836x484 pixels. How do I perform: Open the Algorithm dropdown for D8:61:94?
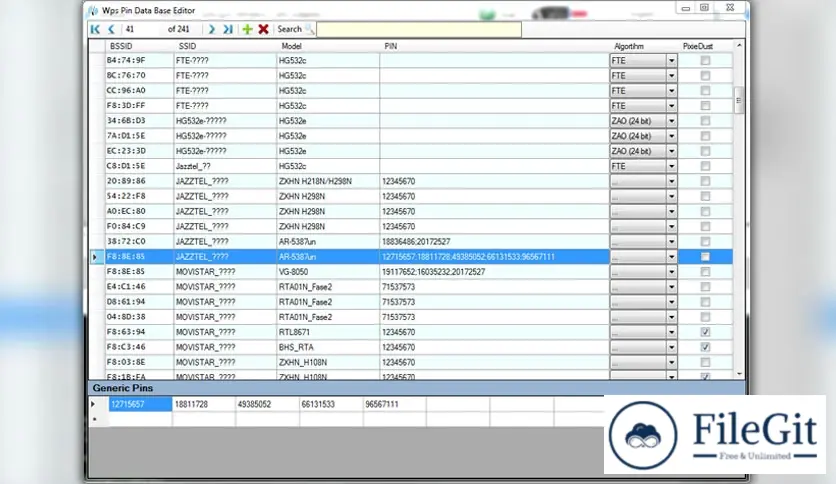(x=672, y=302)
